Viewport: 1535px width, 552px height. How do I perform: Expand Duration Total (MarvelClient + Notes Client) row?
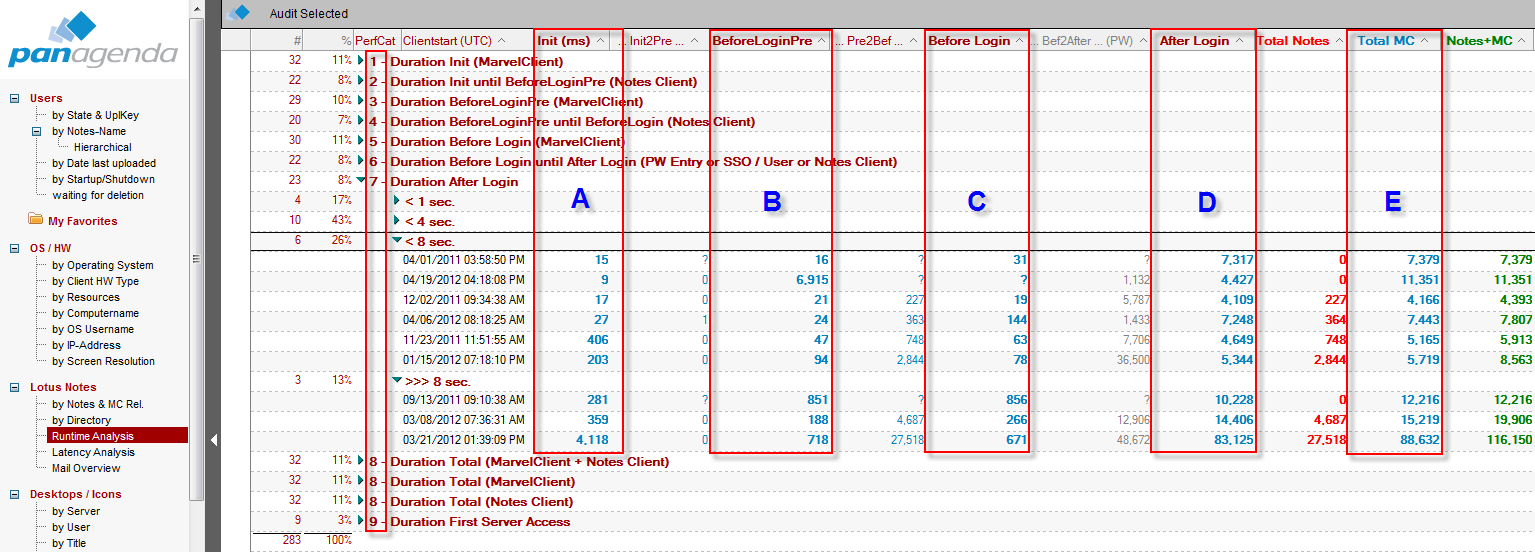361,461
